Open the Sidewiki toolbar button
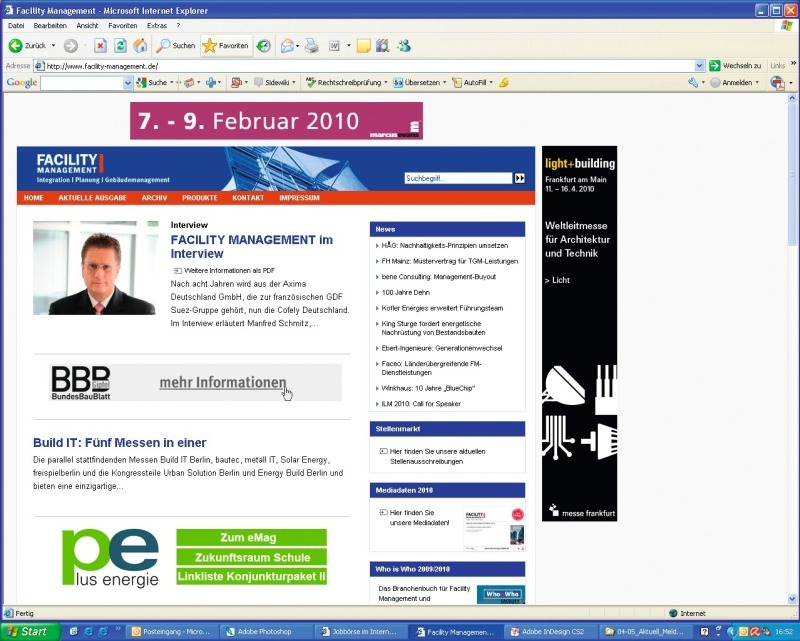This screenshot has width=800, height=641. 273,83
